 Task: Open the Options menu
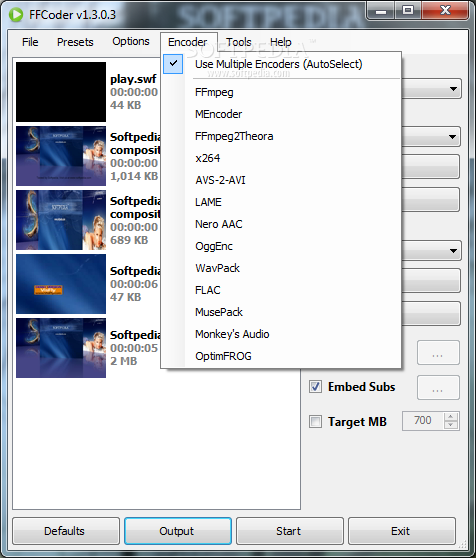coord(131,41)
